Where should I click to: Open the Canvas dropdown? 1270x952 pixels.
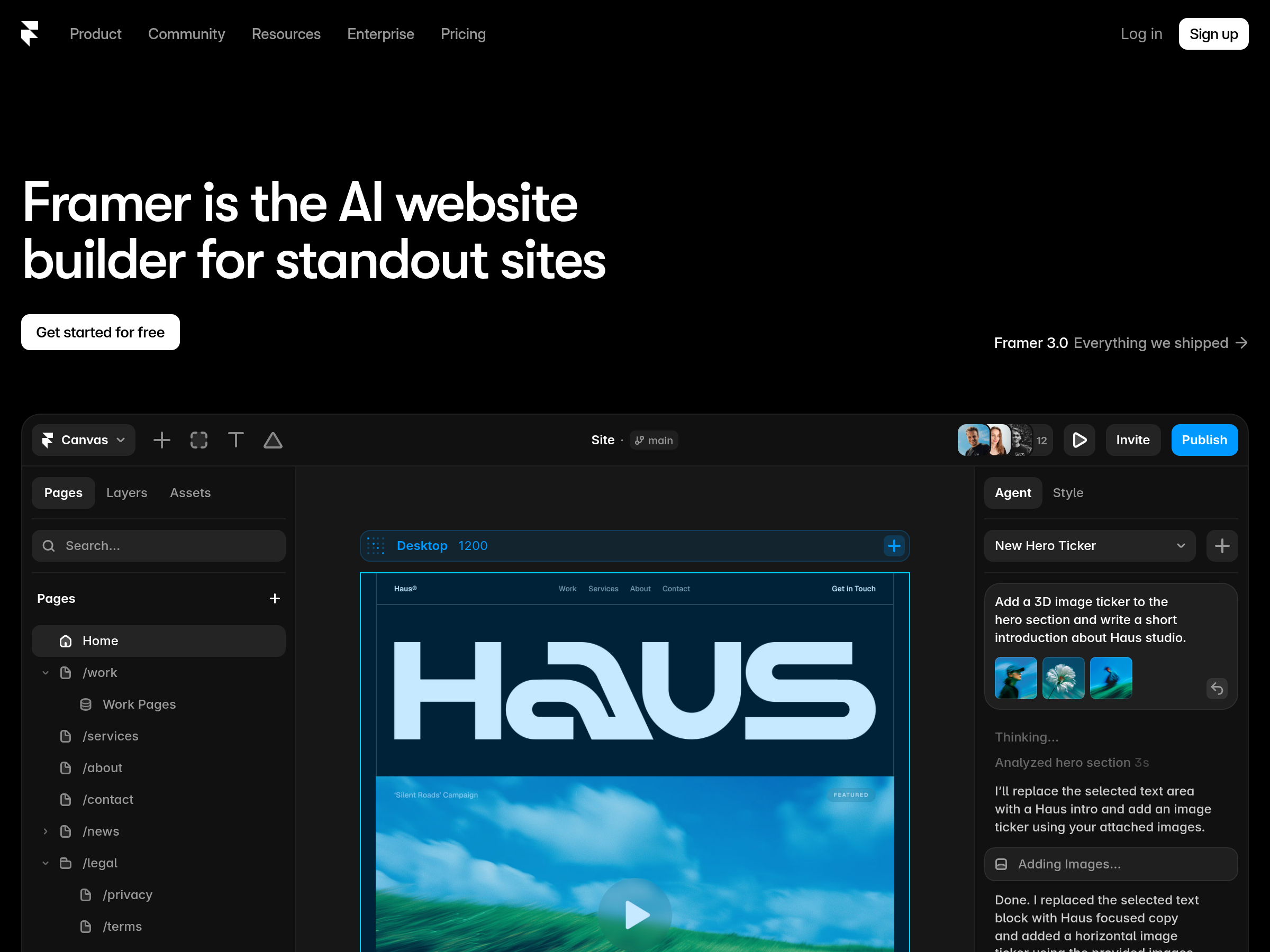tap(84, 440)
